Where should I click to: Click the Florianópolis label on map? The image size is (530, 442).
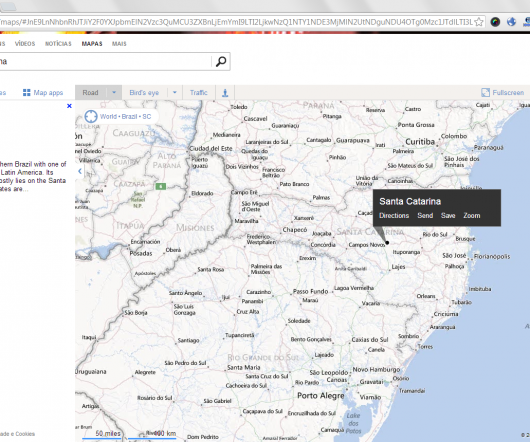pyautogui.click(x=492, y=256)
